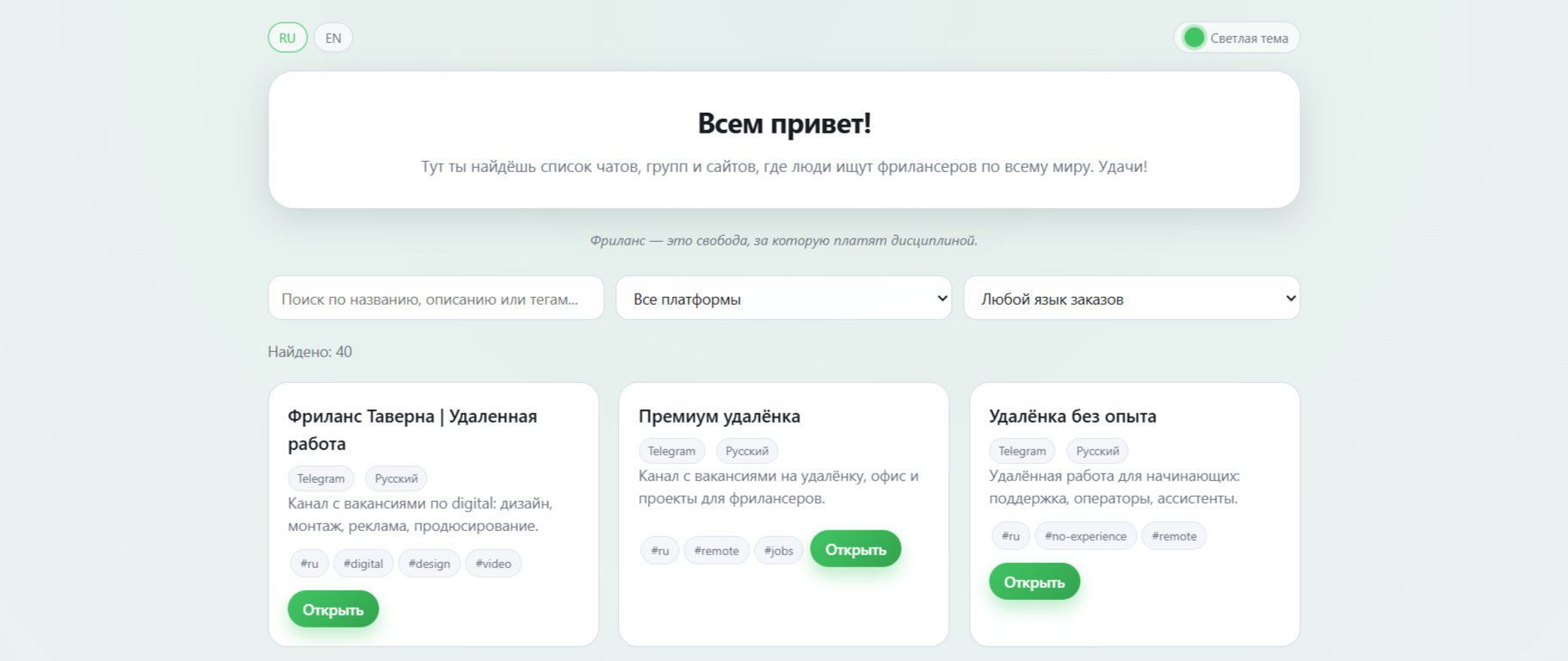Open the Любой язык заказов dropdown
1568x661 pixels.
(x=1132, y=298)
